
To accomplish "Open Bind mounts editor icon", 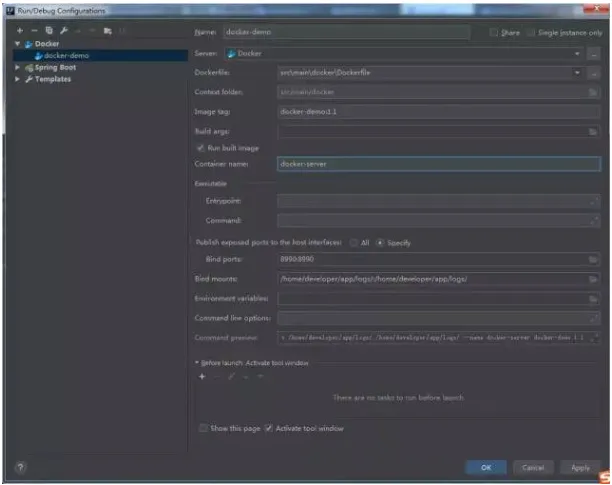I will click(593, 279).
